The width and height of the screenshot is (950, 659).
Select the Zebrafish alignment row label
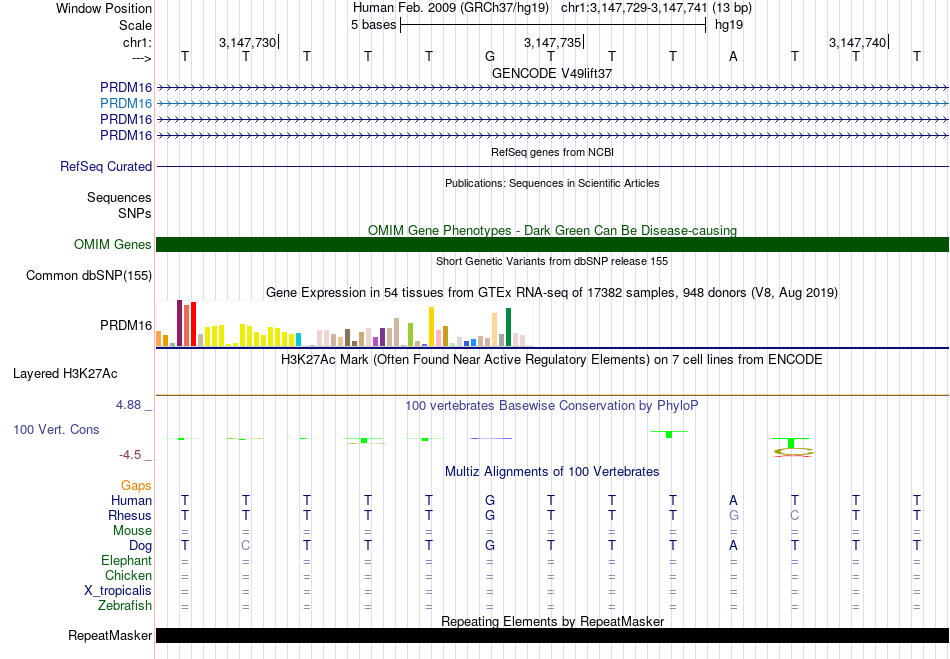[125, 606]
